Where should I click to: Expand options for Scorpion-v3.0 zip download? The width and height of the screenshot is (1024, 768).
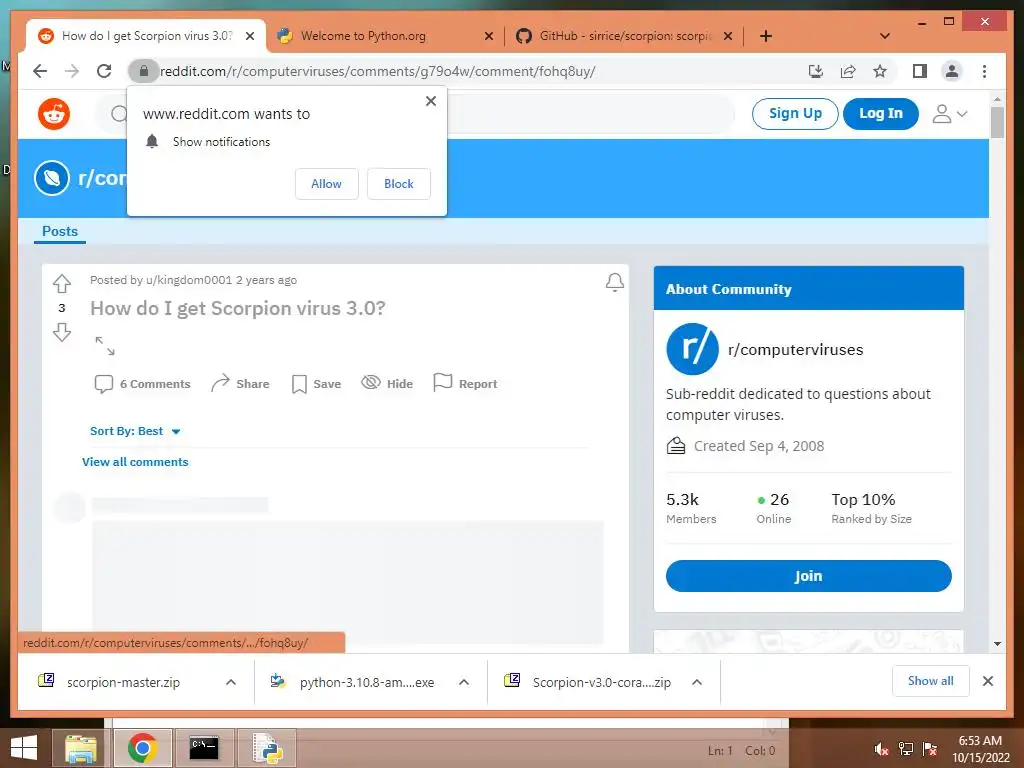697,682
